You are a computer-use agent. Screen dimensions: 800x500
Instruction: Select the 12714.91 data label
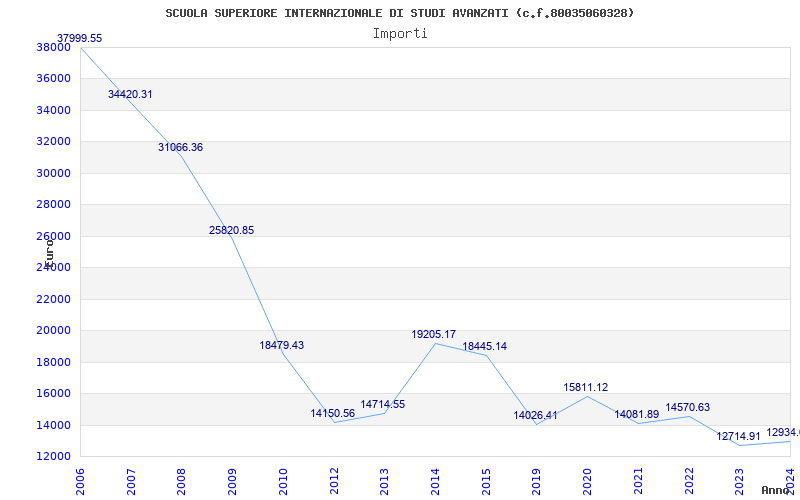[738, 436]
